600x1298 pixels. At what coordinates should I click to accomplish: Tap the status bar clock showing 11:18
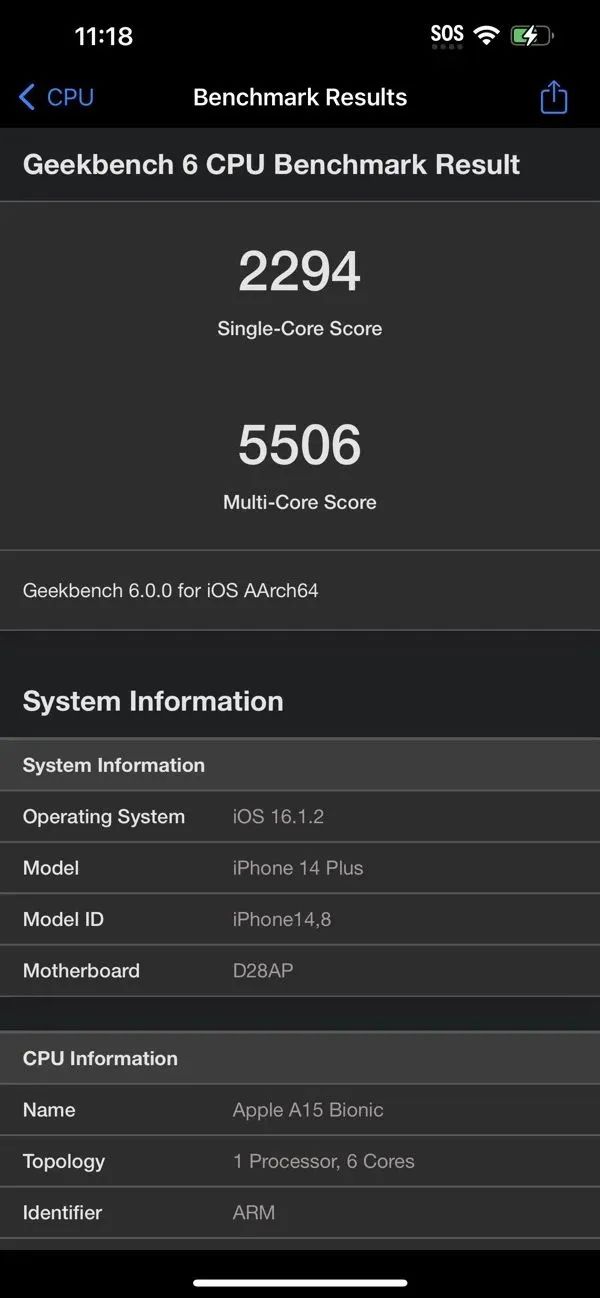click(x=103, y=37)
